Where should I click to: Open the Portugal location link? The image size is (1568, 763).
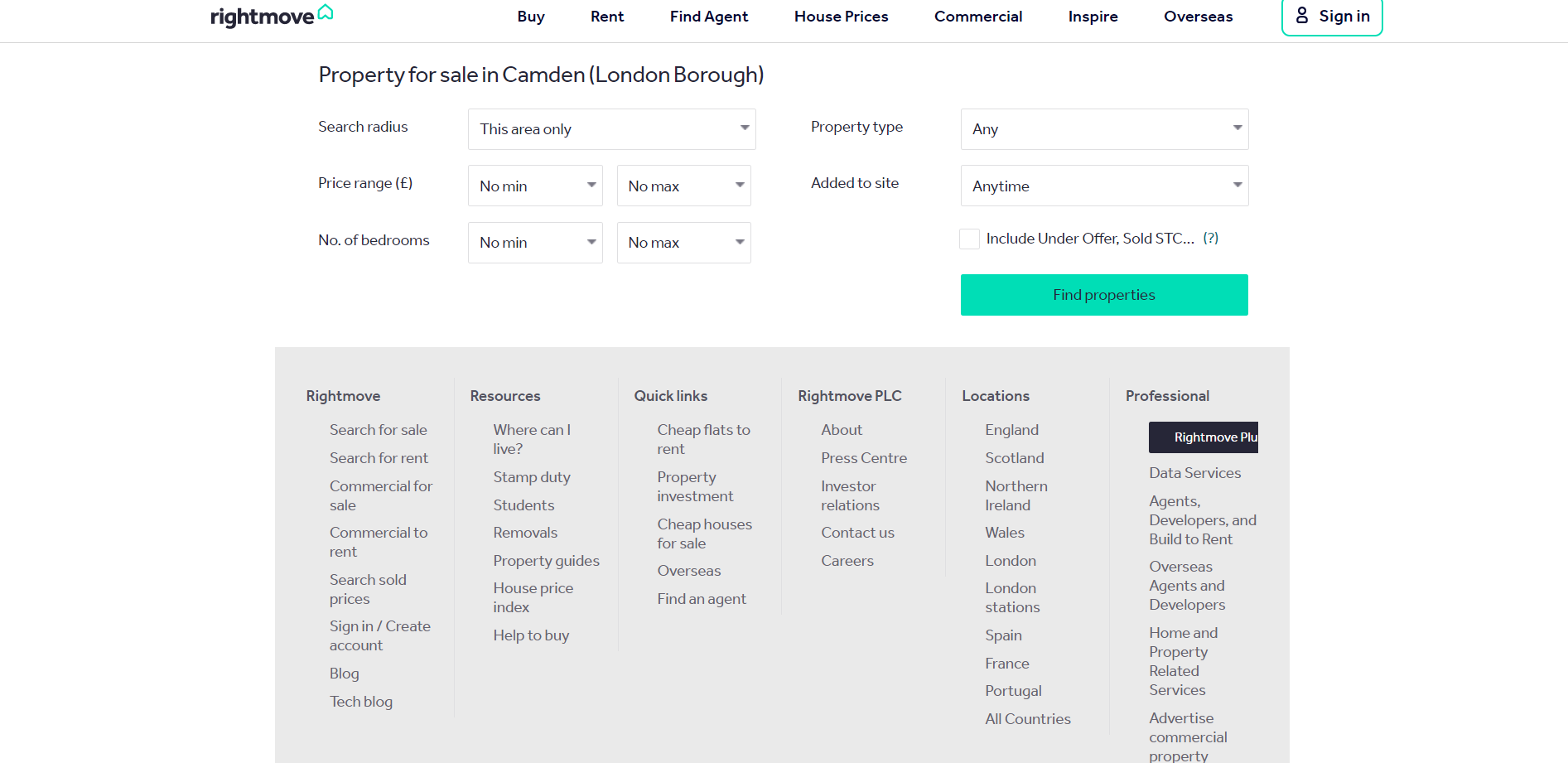[x=1013, y=691]
